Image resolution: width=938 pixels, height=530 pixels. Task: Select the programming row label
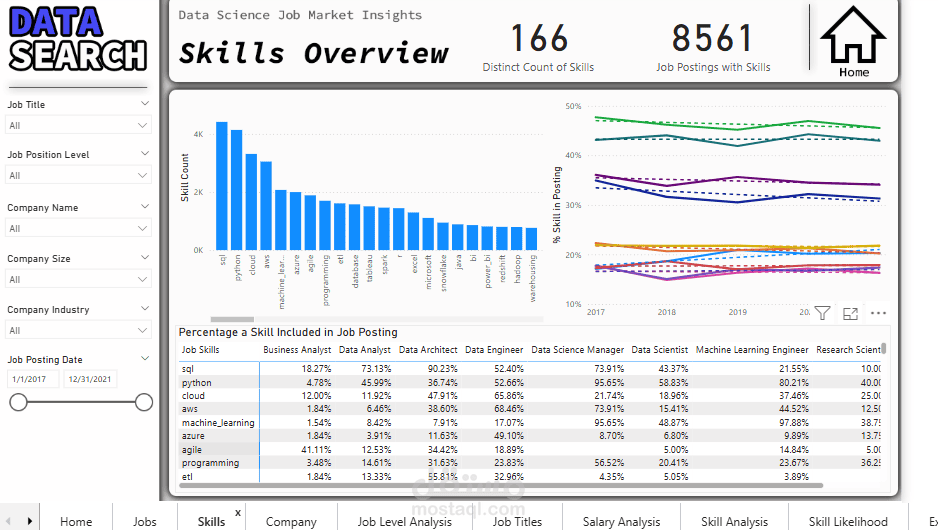pyautogui.click(x=211, y=463)
